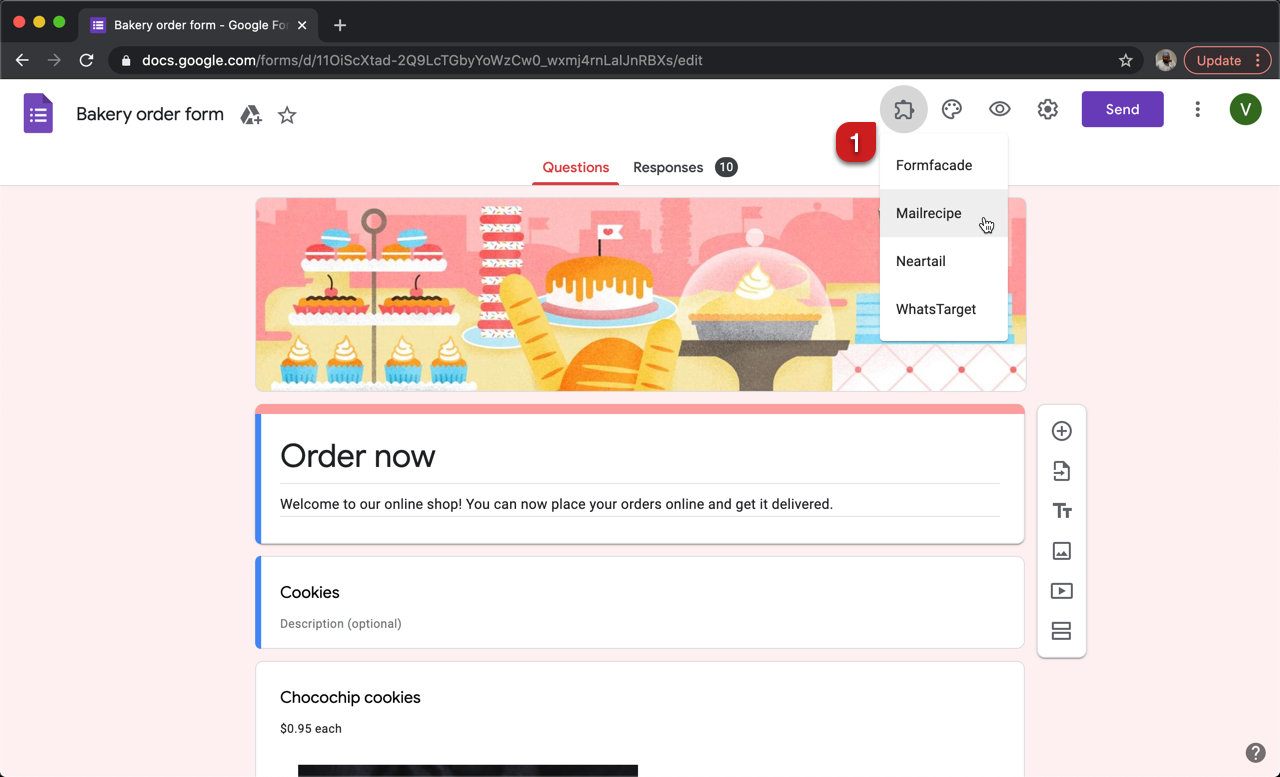This screenshot has height=777, width=1280.
Task: Select Mailrecipe from the add-ons menu
Action: click(928, 213)
